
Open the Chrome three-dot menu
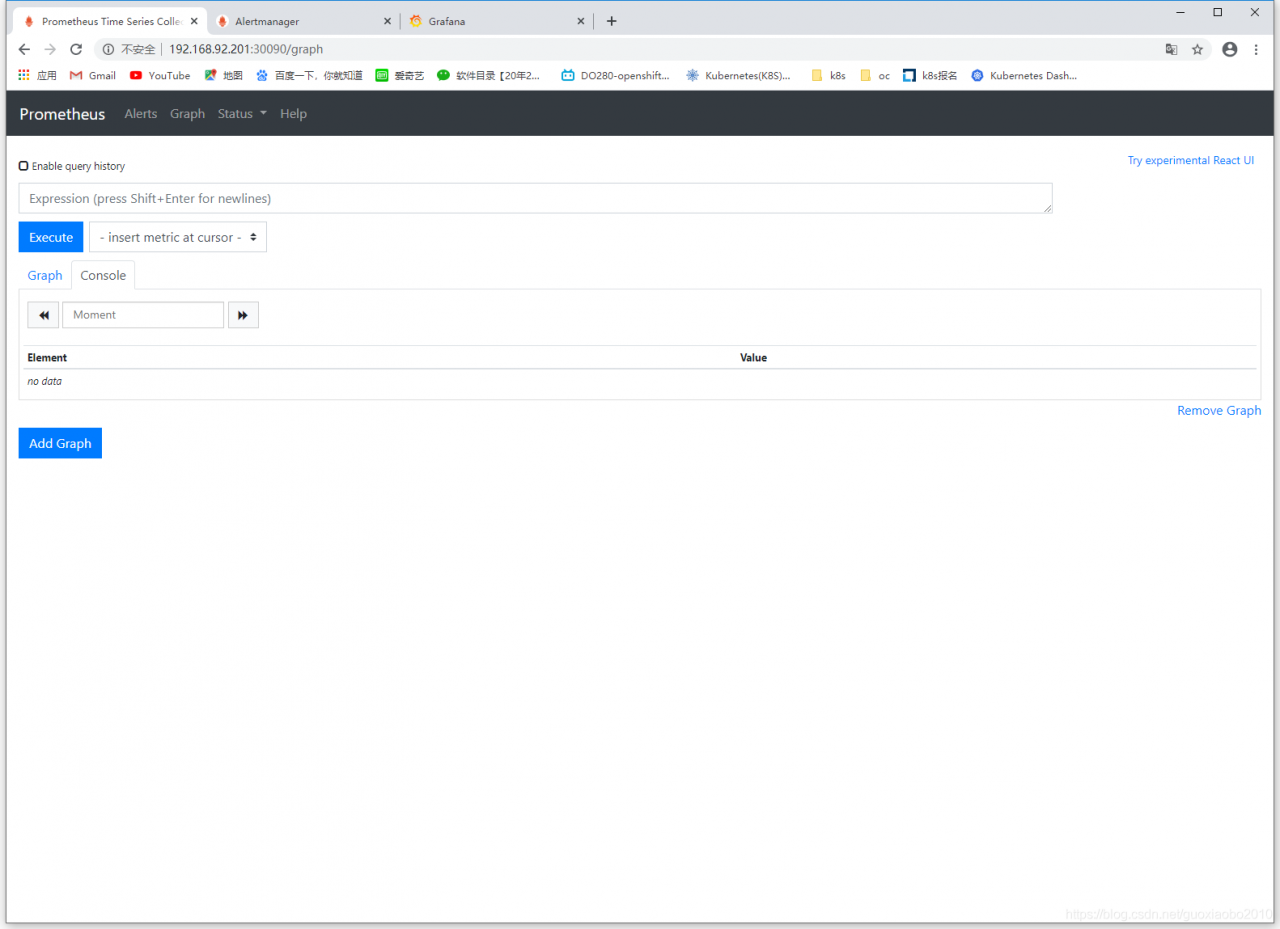(x=1256, y=49)
